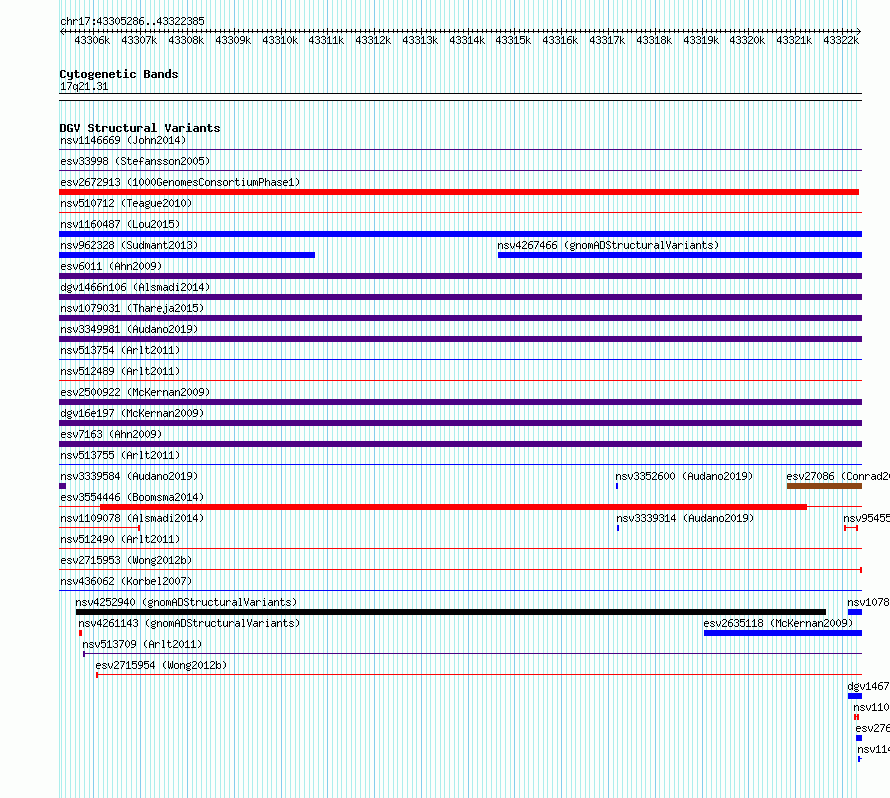Open variant dgv1466n106 (Alsmadi2014)

pos(135,287)
